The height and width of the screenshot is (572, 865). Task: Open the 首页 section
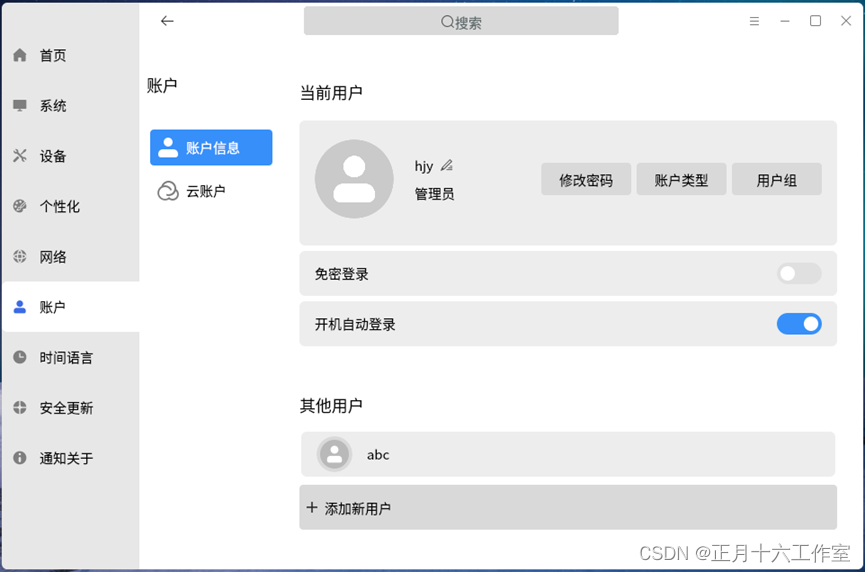point(71,55)
